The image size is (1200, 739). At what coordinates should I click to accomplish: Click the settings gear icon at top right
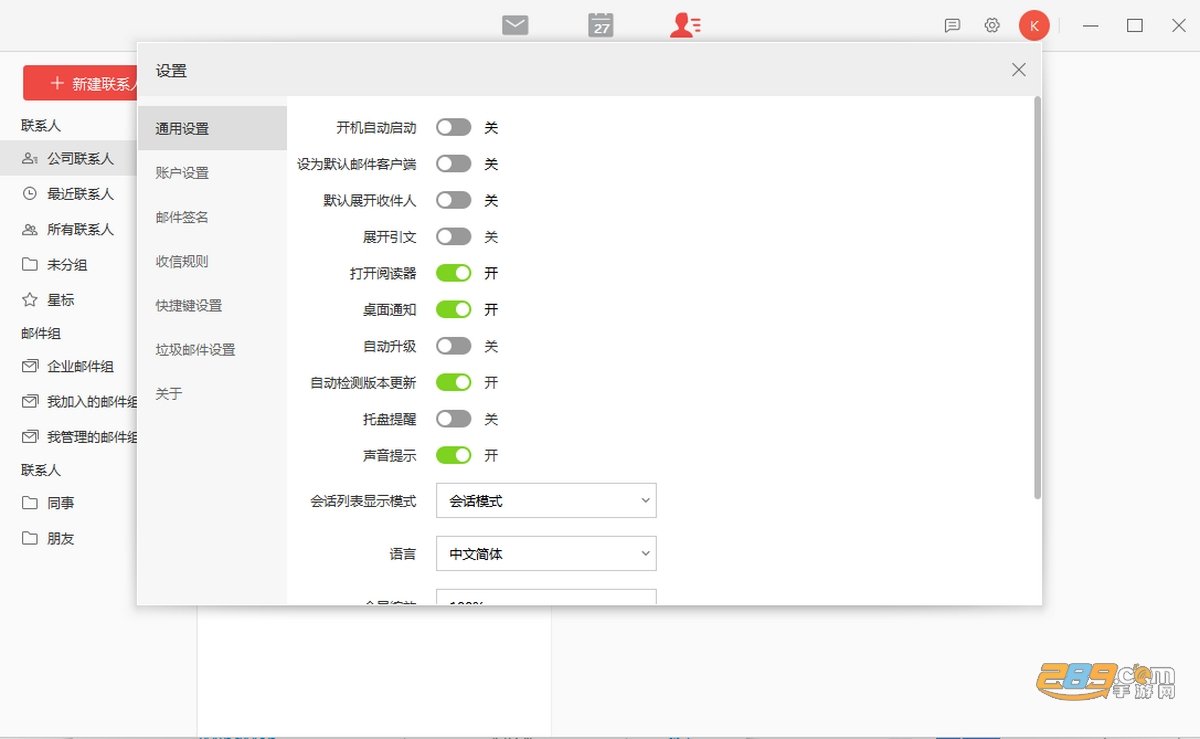992,26
